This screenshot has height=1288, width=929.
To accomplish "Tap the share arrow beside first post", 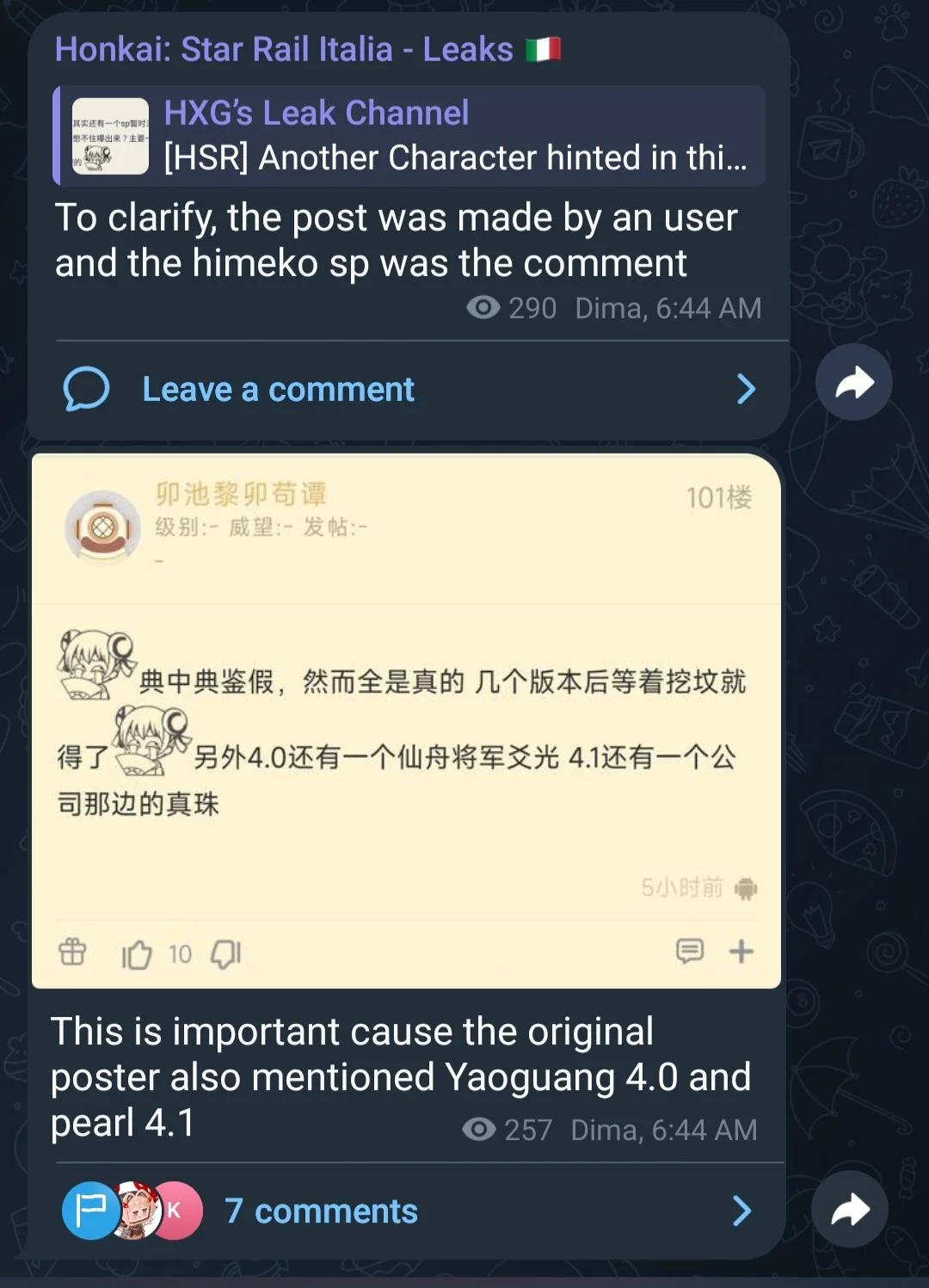I will [853, 383].
